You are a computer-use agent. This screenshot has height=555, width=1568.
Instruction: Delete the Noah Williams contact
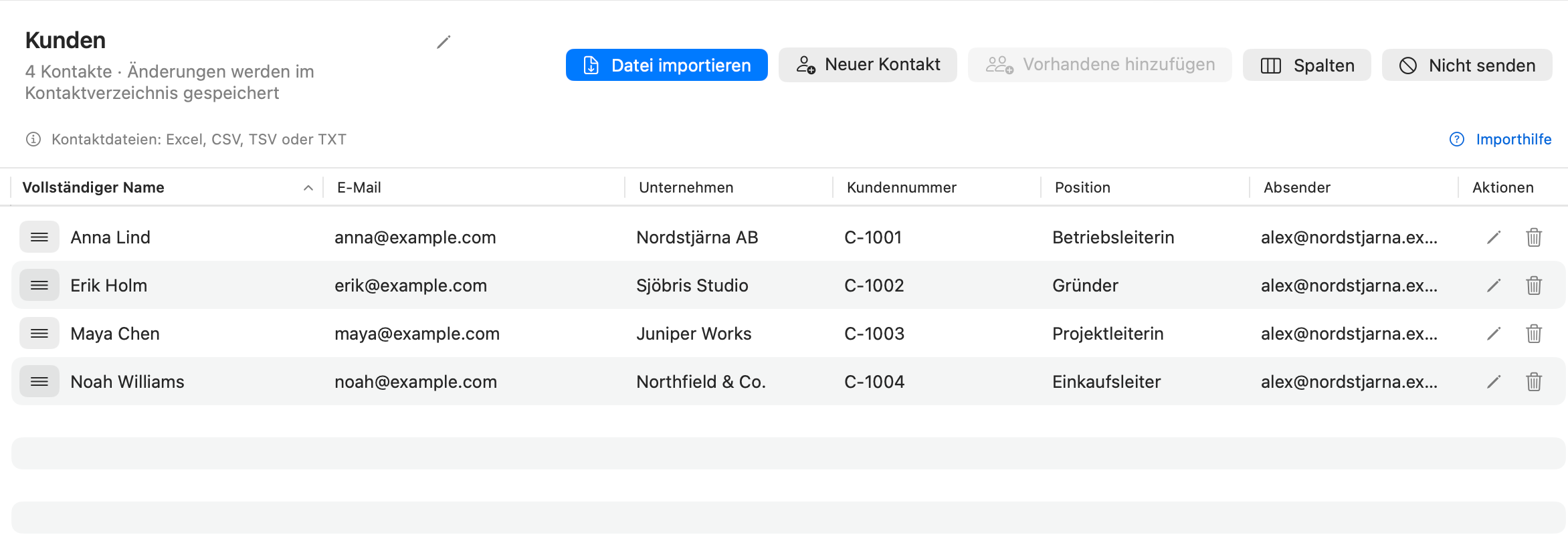pos(1534,382)
